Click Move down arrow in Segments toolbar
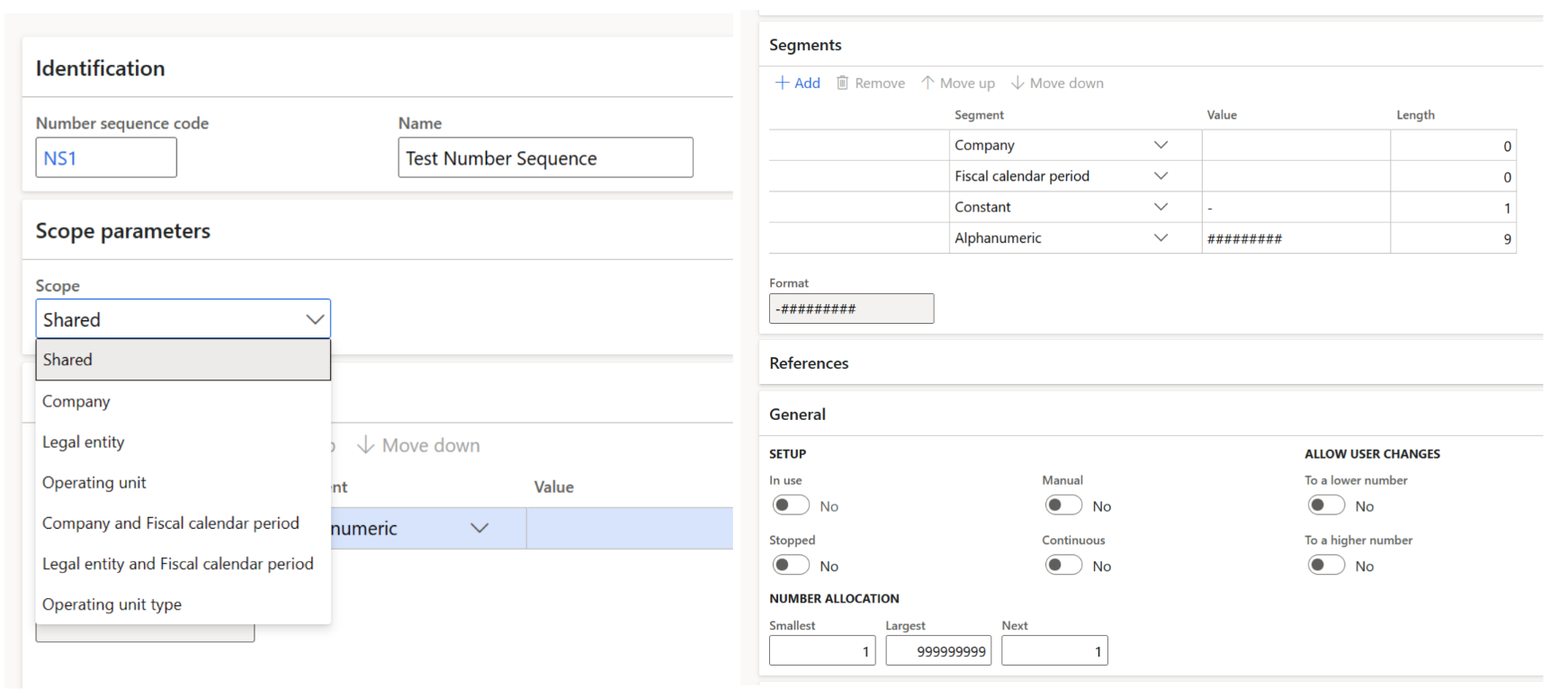 coord(1017,83)
